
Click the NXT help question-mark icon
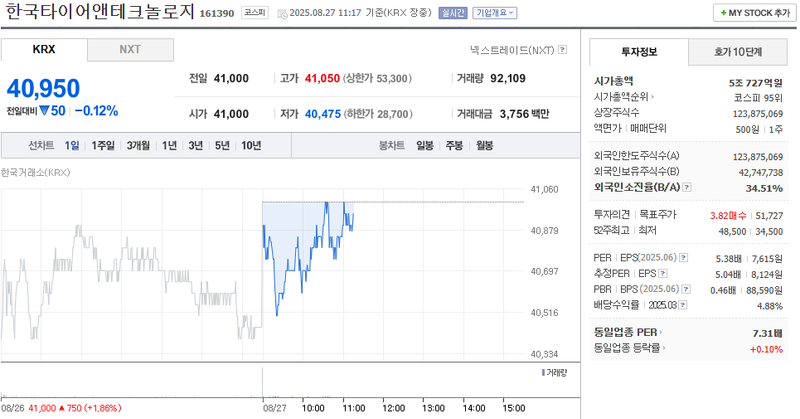pos(562,50)
